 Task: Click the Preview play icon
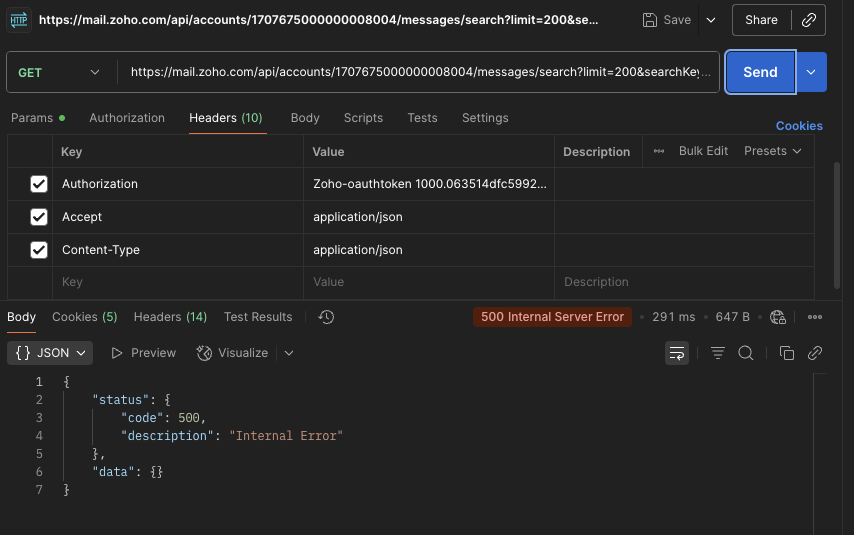pyautogui.click(x=117, y=353)
